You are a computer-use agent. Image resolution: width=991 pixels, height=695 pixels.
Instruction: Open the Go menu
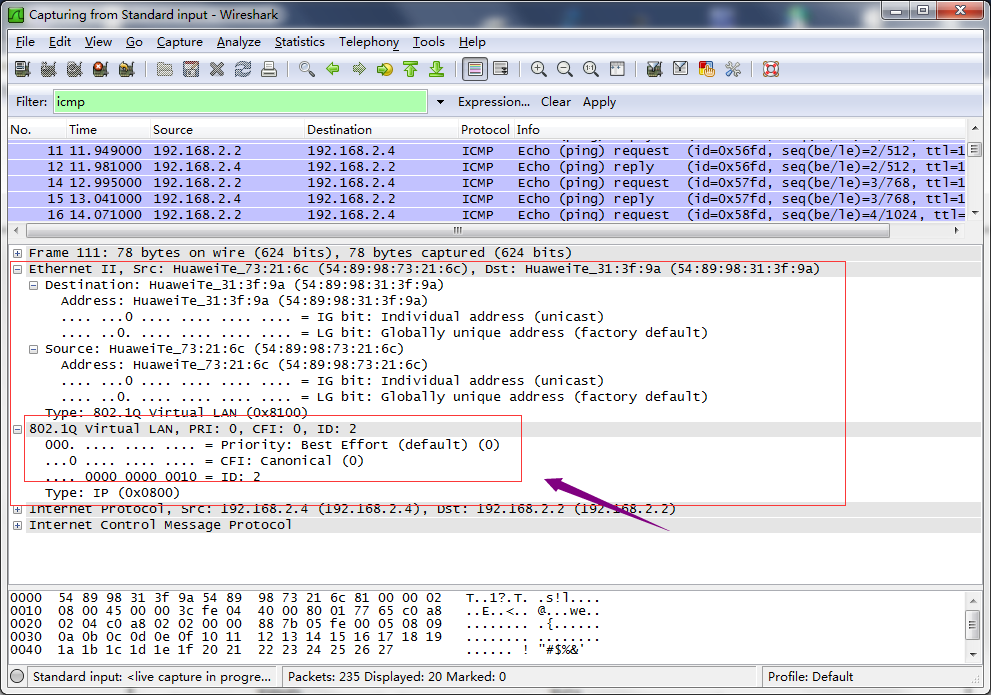point(134,42)
